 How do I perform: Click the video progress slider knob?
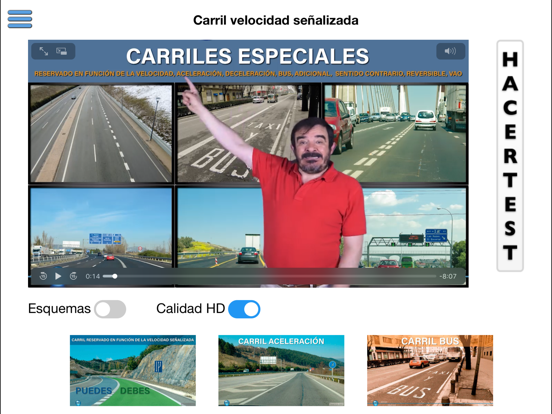pos(115,276)
